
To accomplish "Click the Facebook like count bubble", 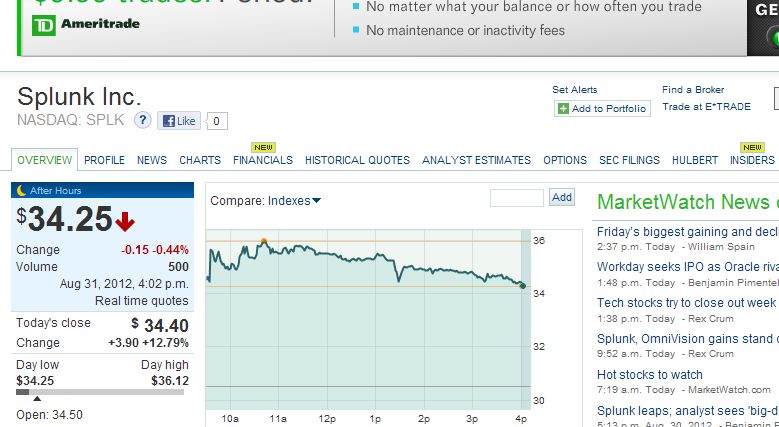I will tap(217, 121).
